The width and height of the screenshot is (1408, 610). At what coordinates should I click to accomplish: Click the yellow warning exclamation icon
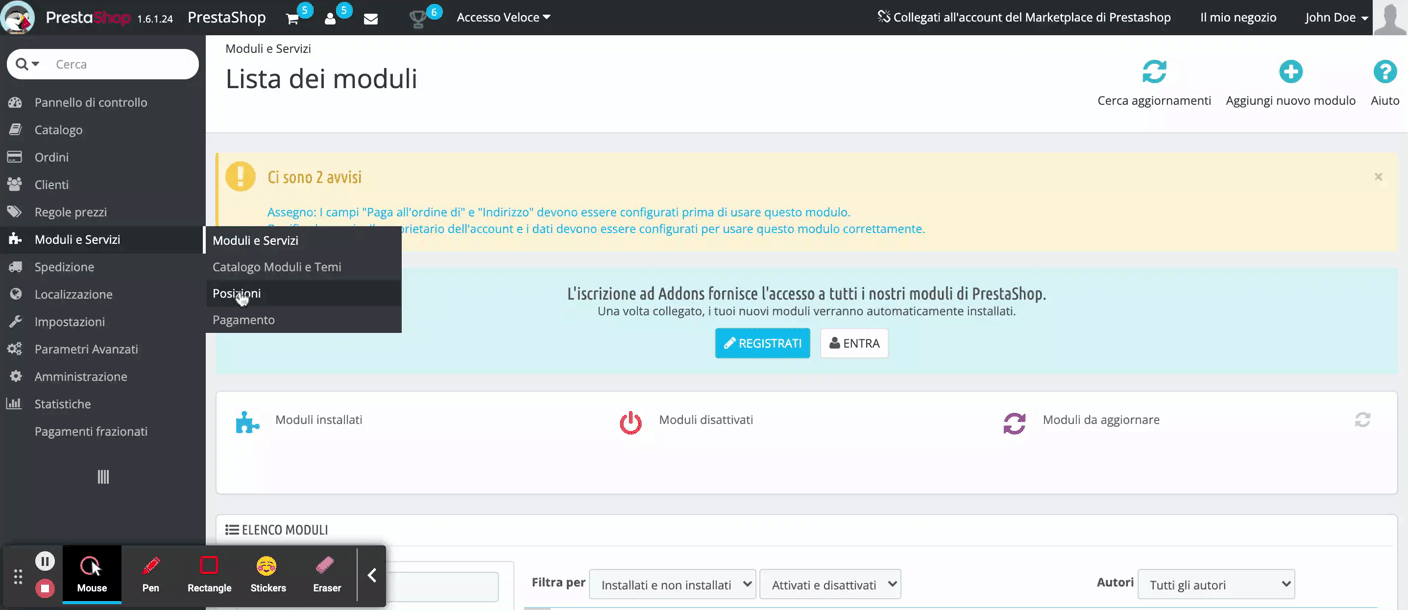point(241,176)
